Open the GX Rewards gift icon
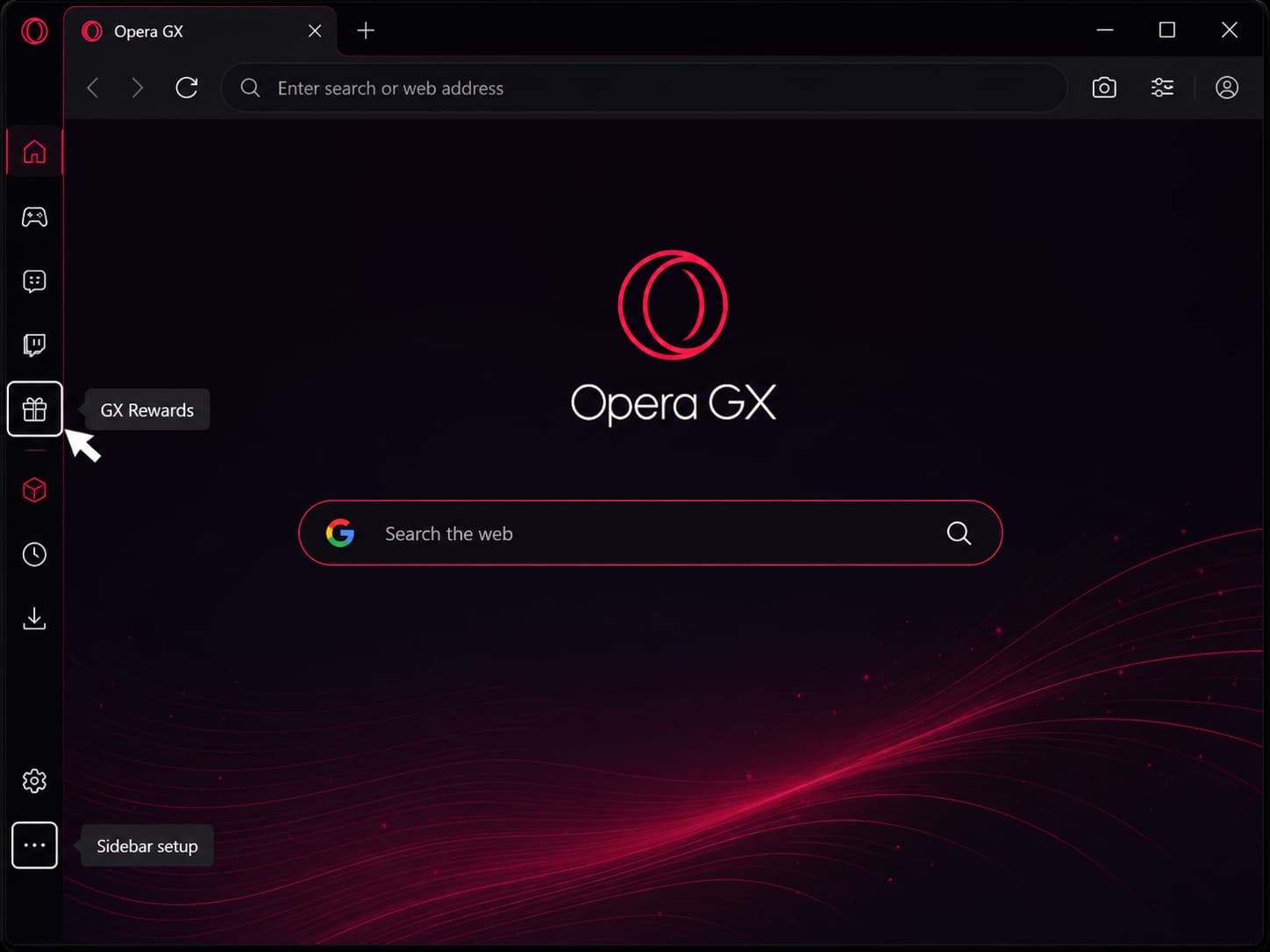The image size is (1270, 952). (35, 409)
